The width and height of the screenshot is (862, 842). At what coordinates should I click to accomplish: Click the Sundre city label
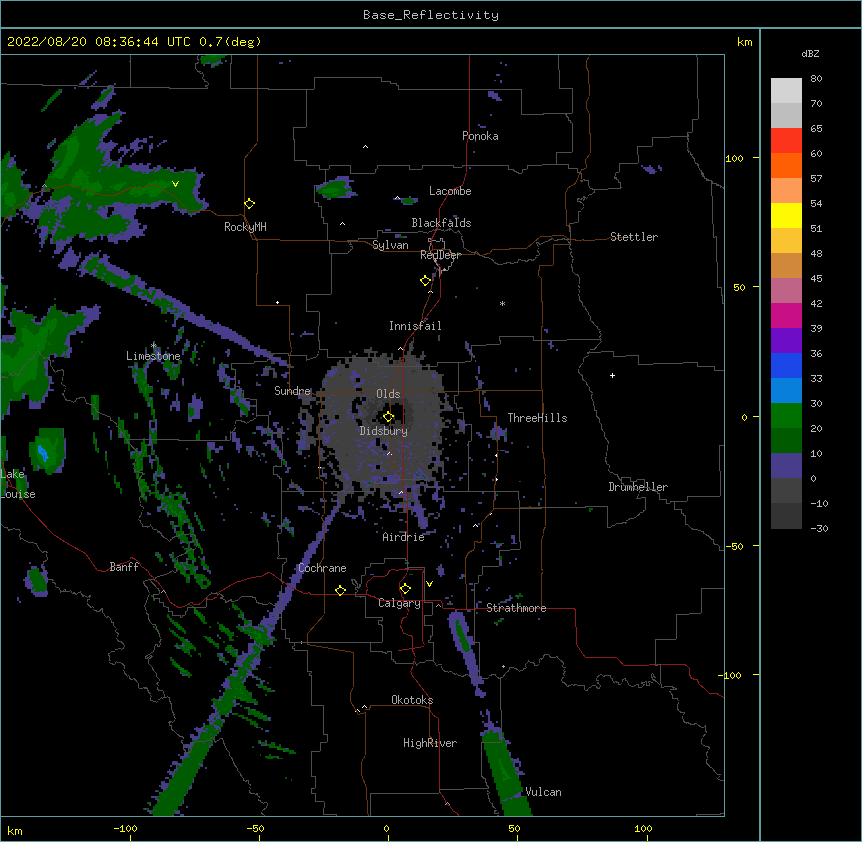click(292, 391)
